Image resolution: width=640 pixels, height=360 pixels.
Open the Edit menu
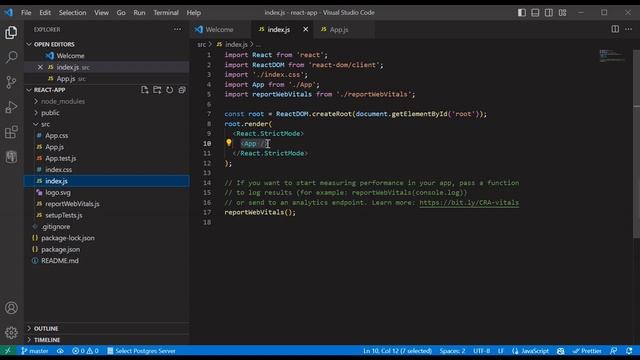click(45, 13)
